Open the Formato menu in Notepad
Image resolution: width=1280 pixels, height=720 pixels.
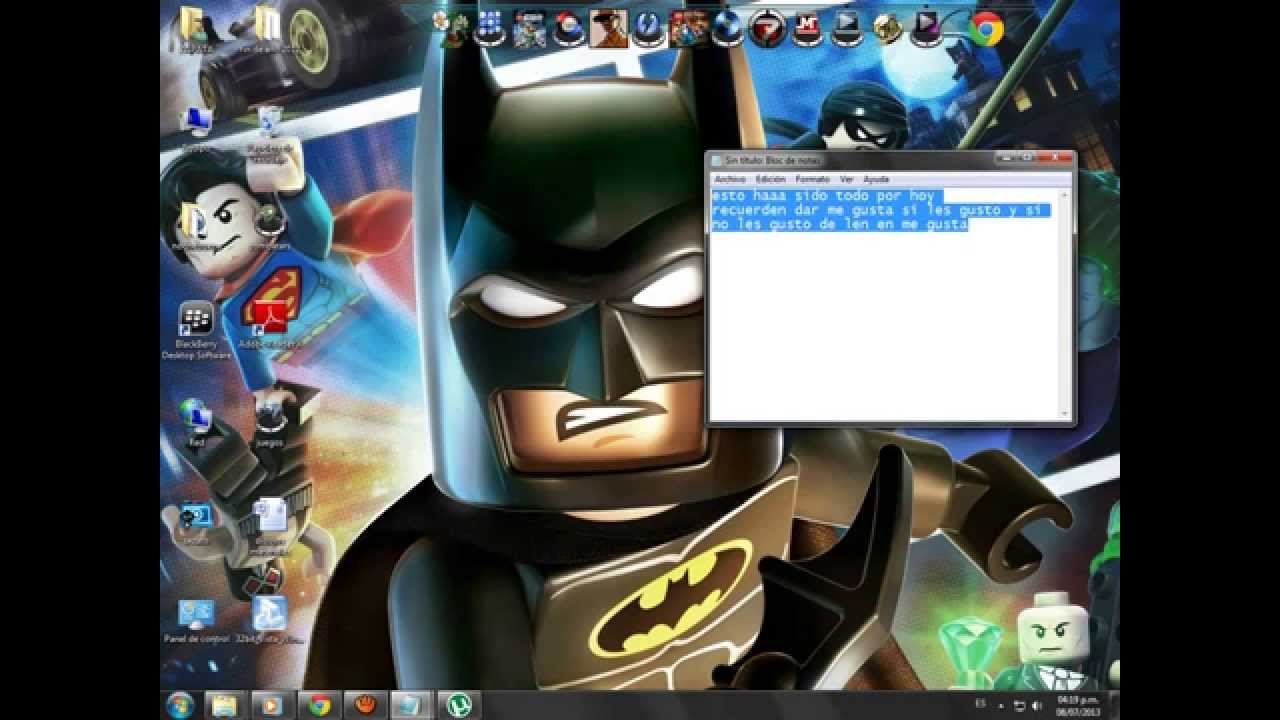tap(812, 179)
